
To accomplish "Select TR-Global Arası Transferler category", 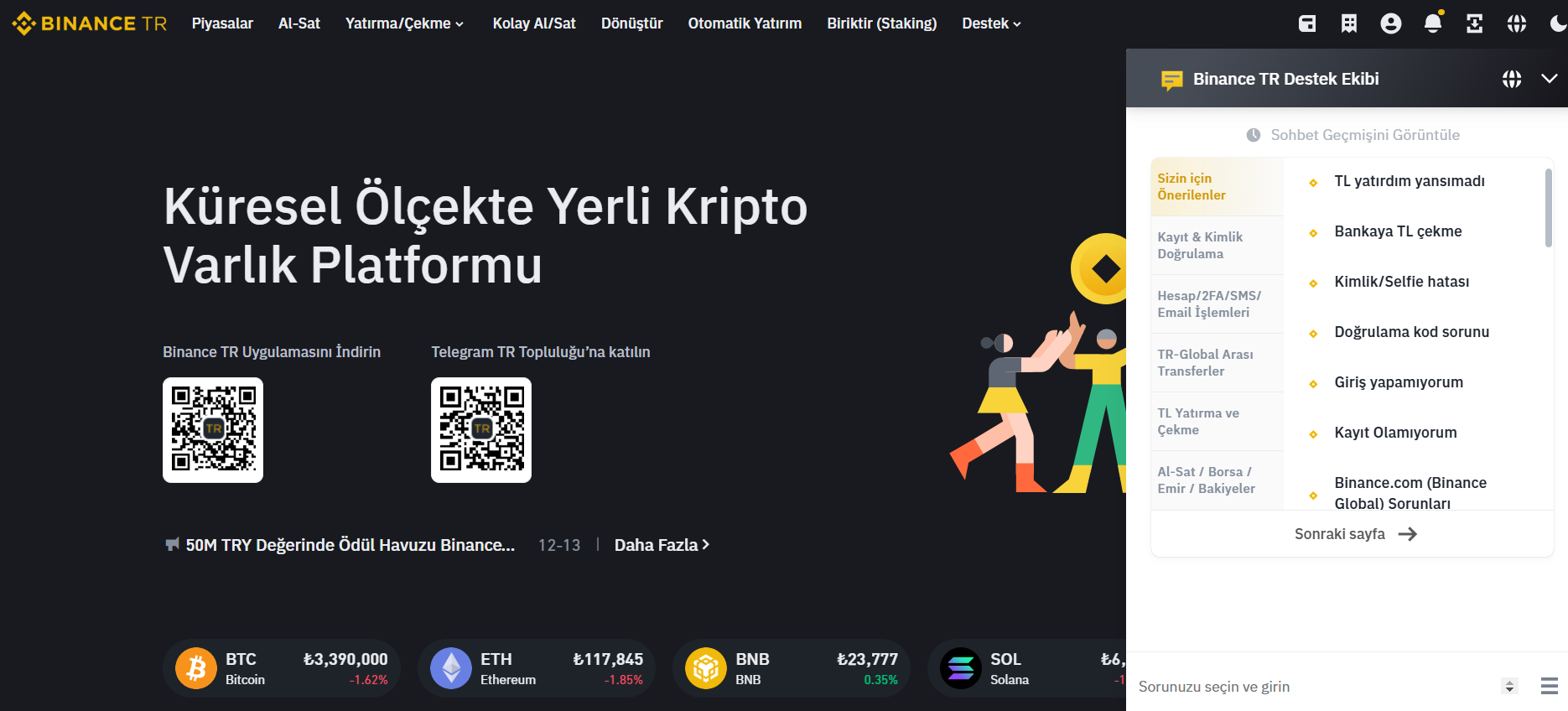I will 1218,362.
